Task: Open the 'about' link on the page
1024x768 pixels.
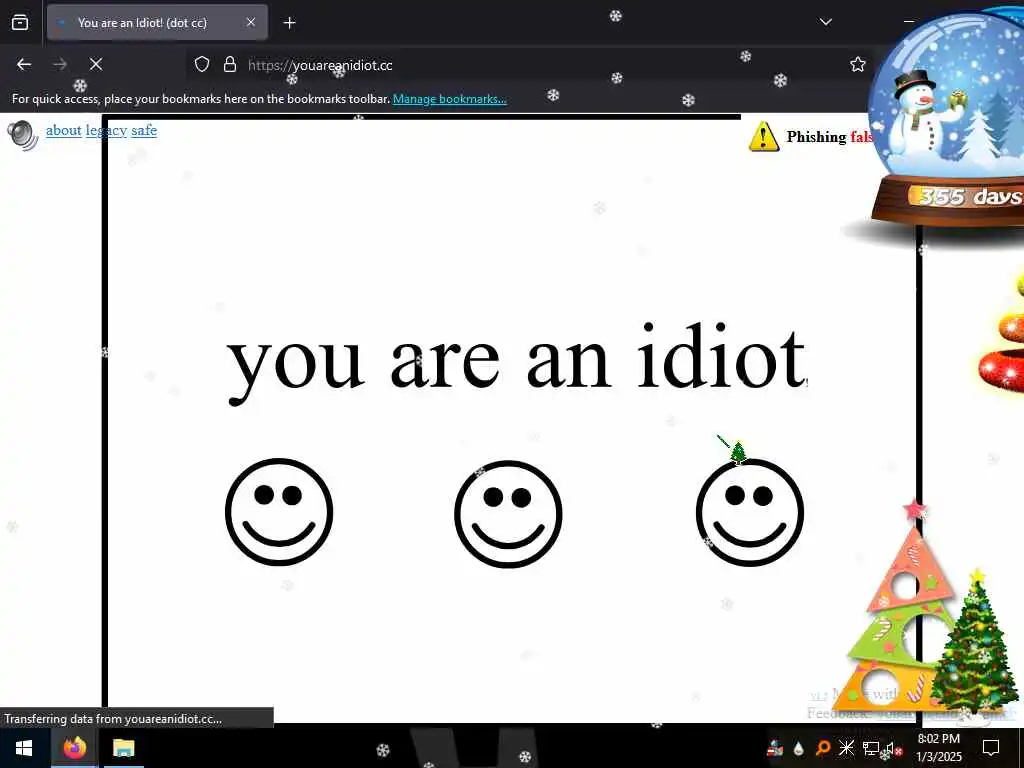Action: pos(63,130)
